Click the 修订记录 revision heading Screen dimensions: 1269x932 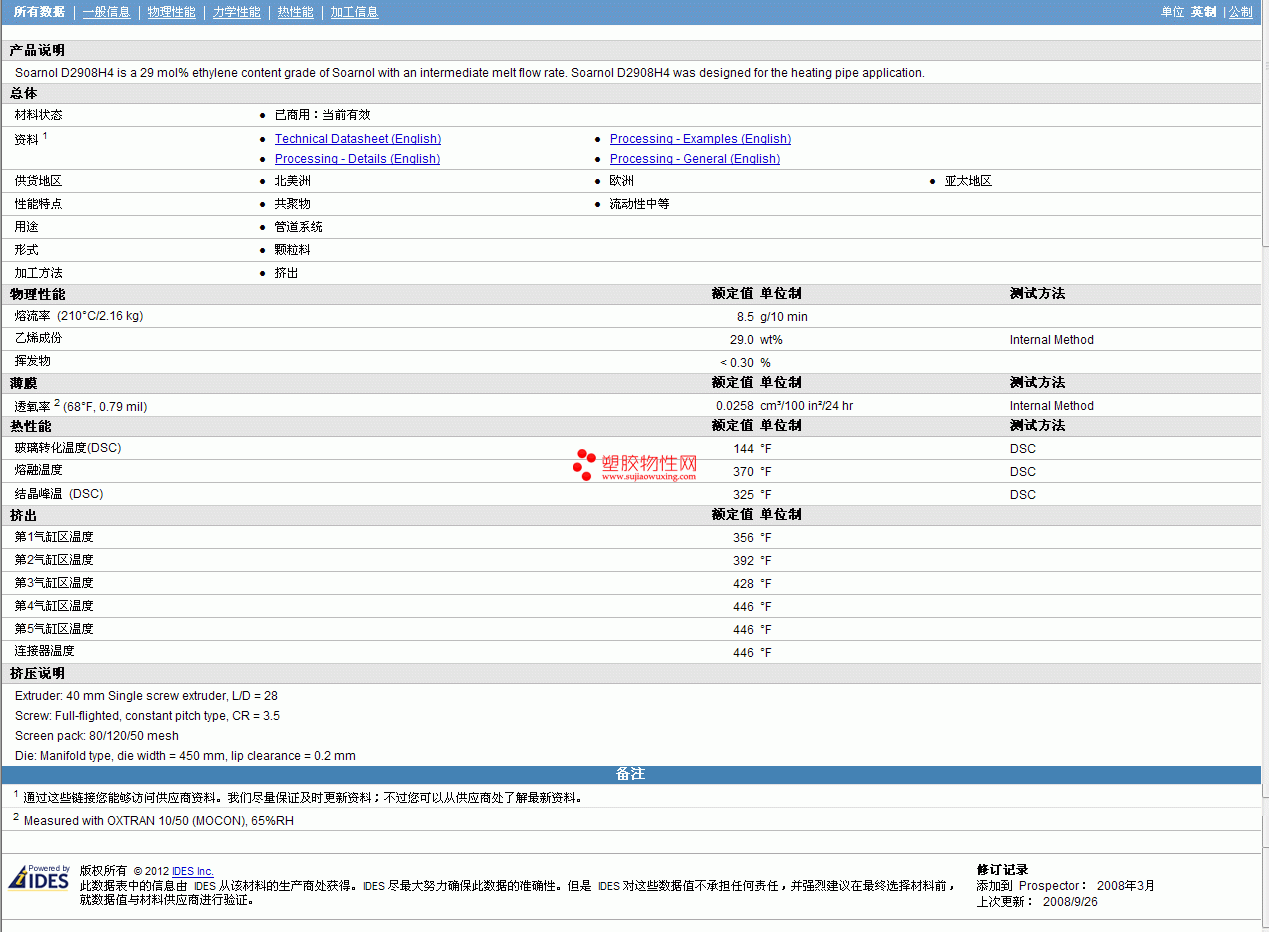click(x=1002, y=870)
